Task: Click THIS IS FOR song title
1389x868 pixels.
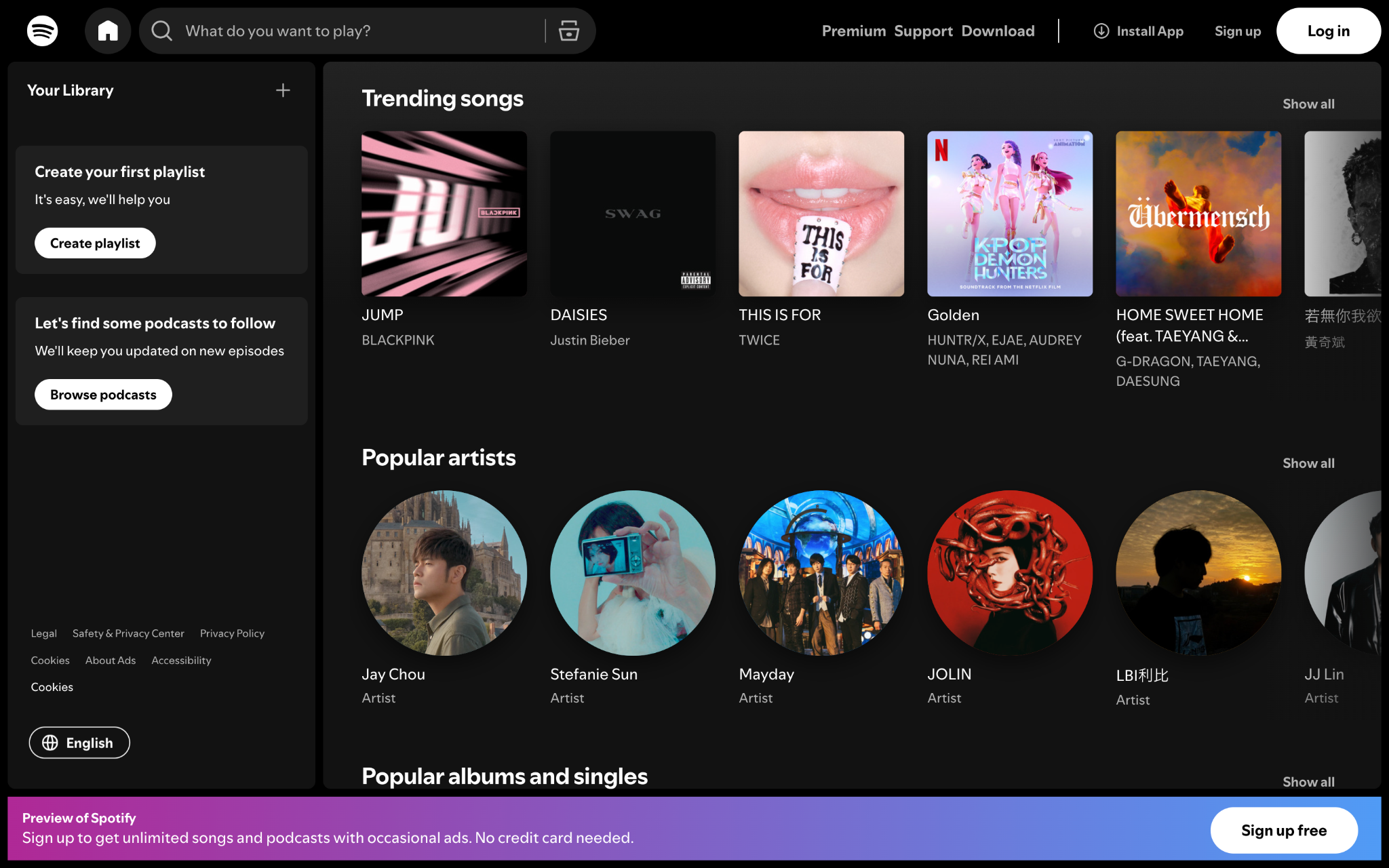Action: click(x=779, y=315)
